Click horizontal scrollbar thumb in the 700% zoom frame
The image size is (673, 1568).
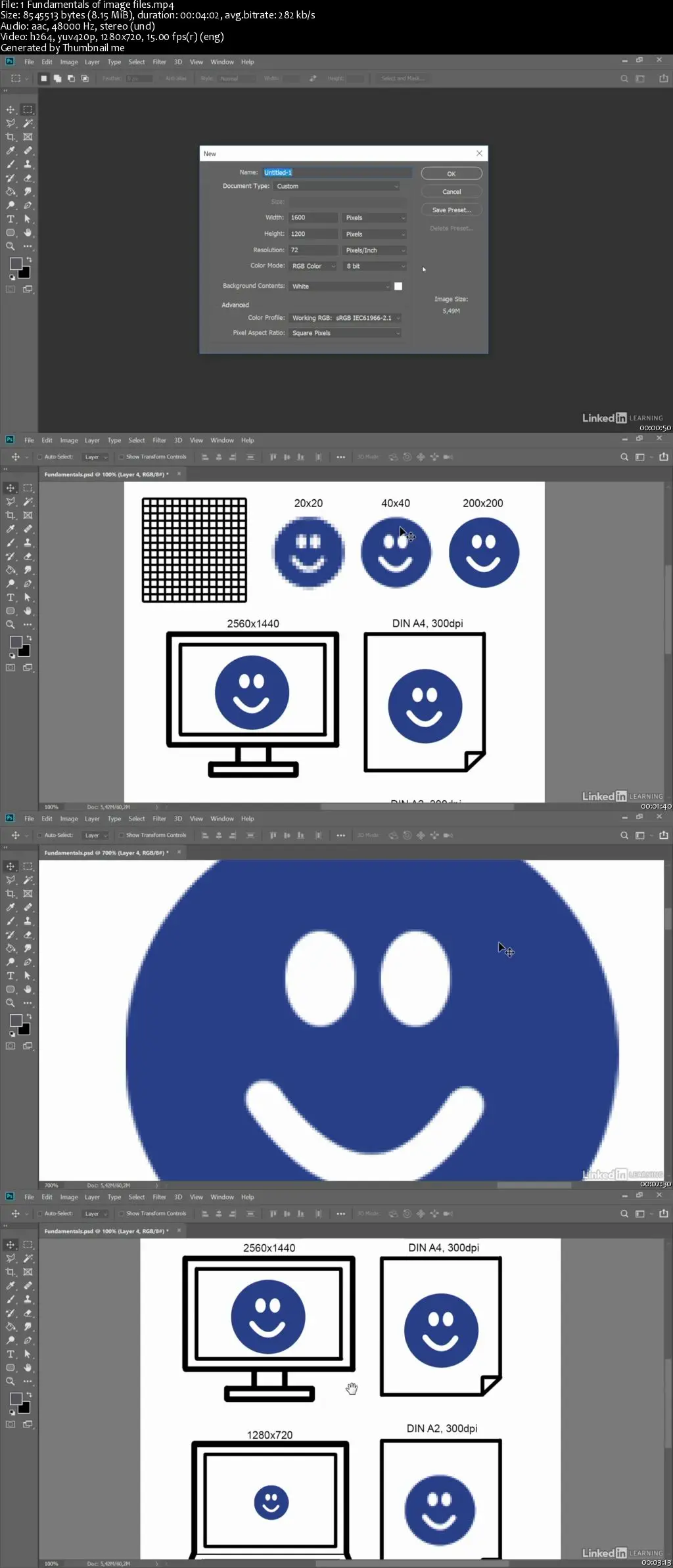tap(534, 1186)
